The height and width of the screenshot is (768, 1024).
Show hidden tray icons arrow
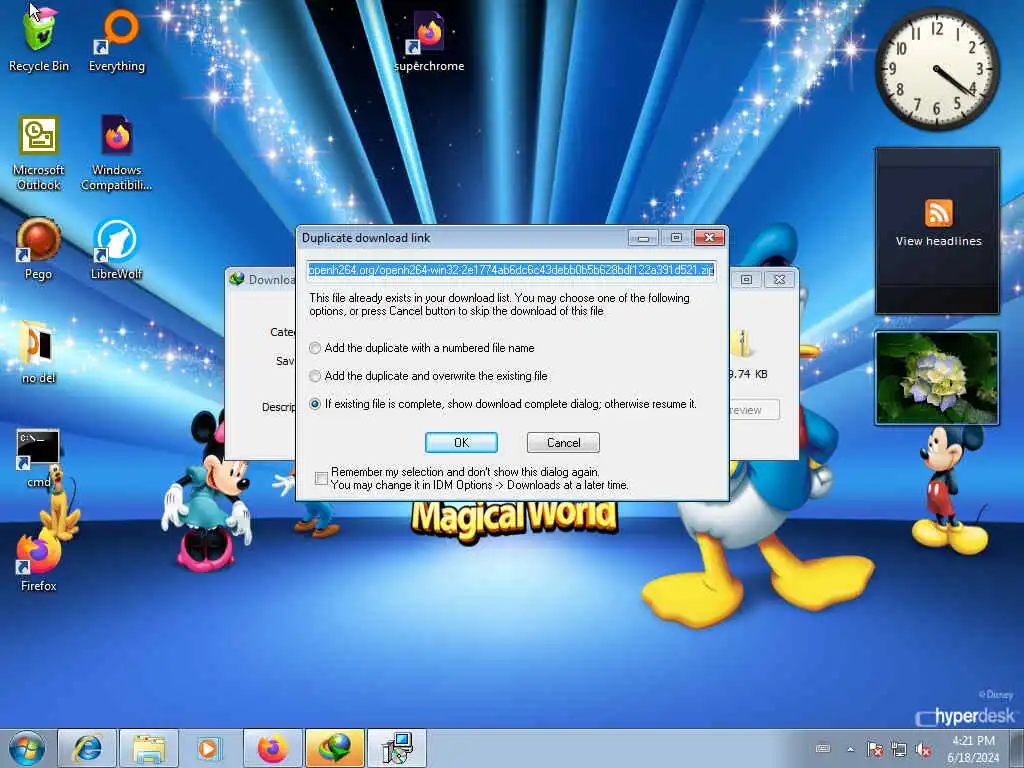pyautogui.click(x=850, y=749)
